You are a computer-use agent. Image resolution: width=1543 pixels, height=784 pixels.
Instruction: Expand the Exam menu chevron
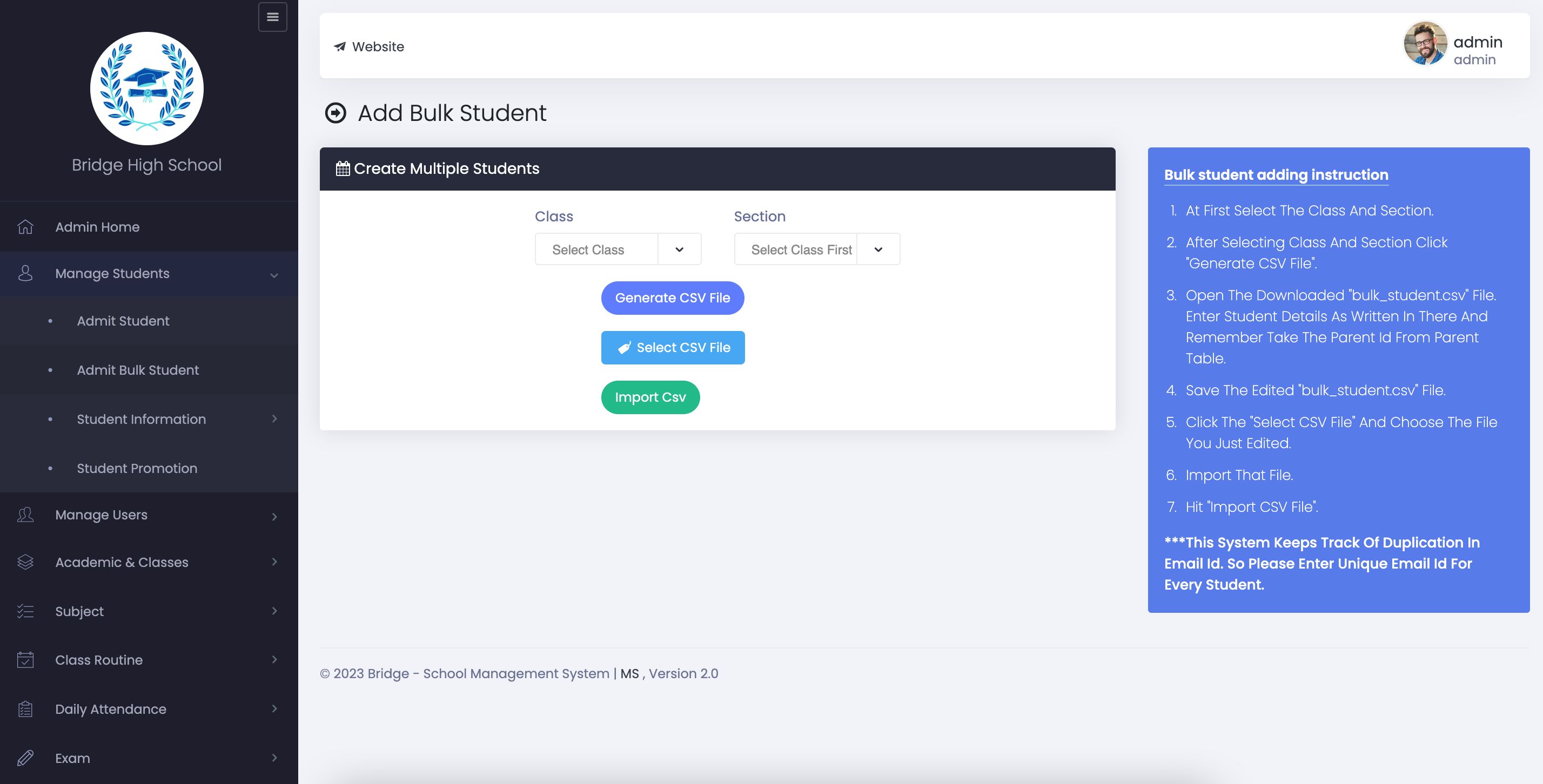(x=274, y=758)
